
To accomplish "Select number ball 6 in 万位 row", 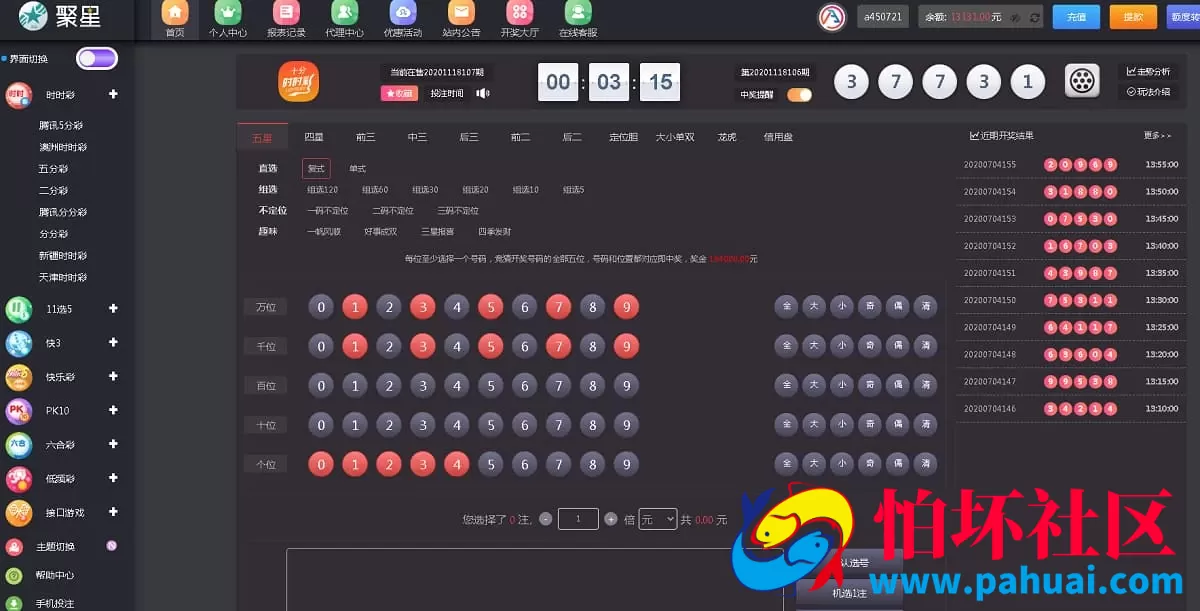I will point(524,307).
